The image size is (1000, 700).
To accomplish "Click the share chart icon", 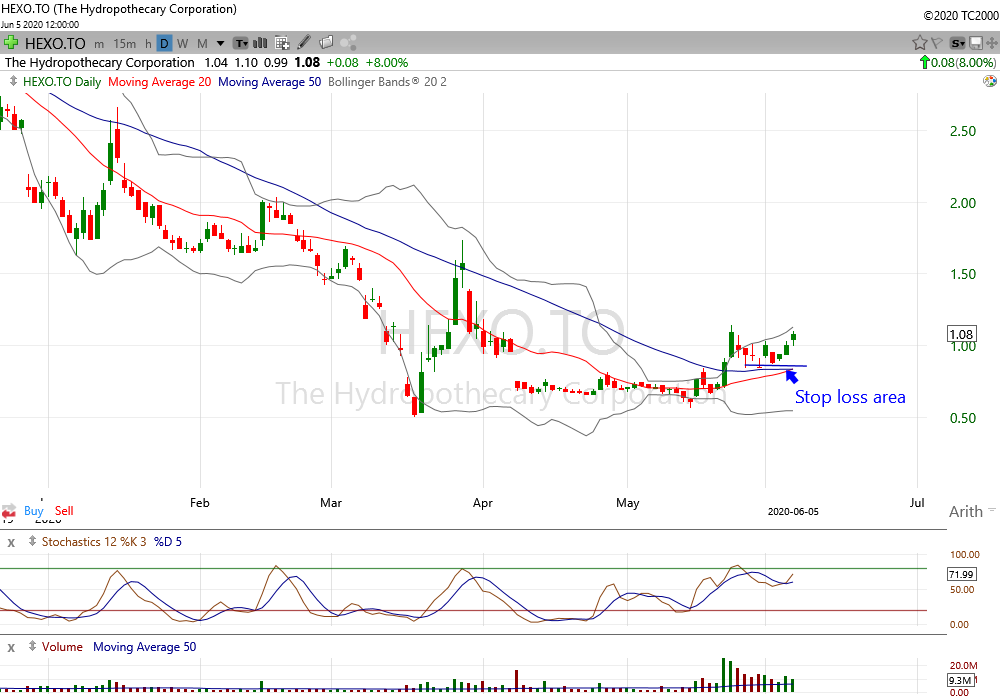I will (348, 43).
